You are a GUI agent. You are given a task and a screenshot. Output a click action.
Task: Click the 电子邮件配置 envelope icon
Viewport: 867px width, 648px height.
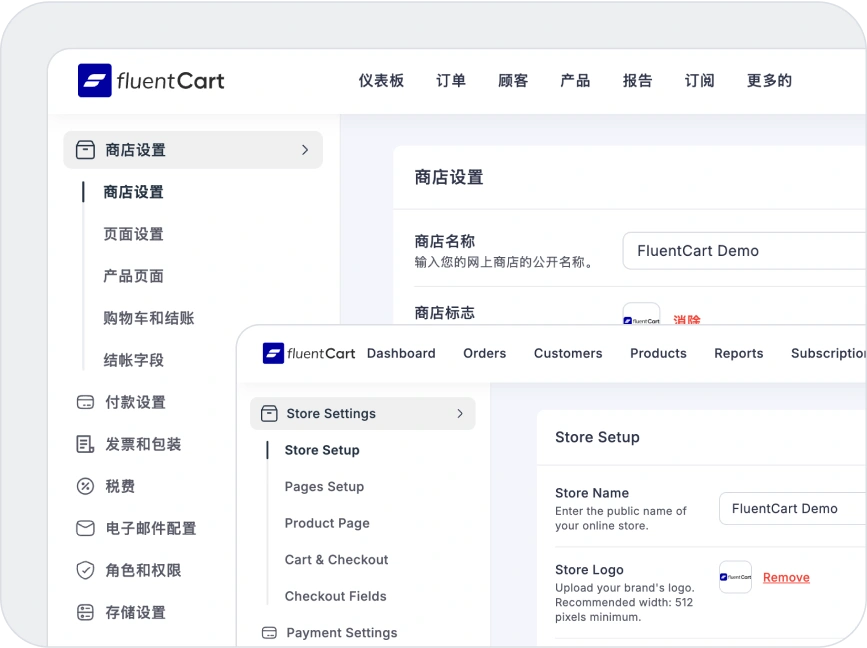click(x=85, y=528)
